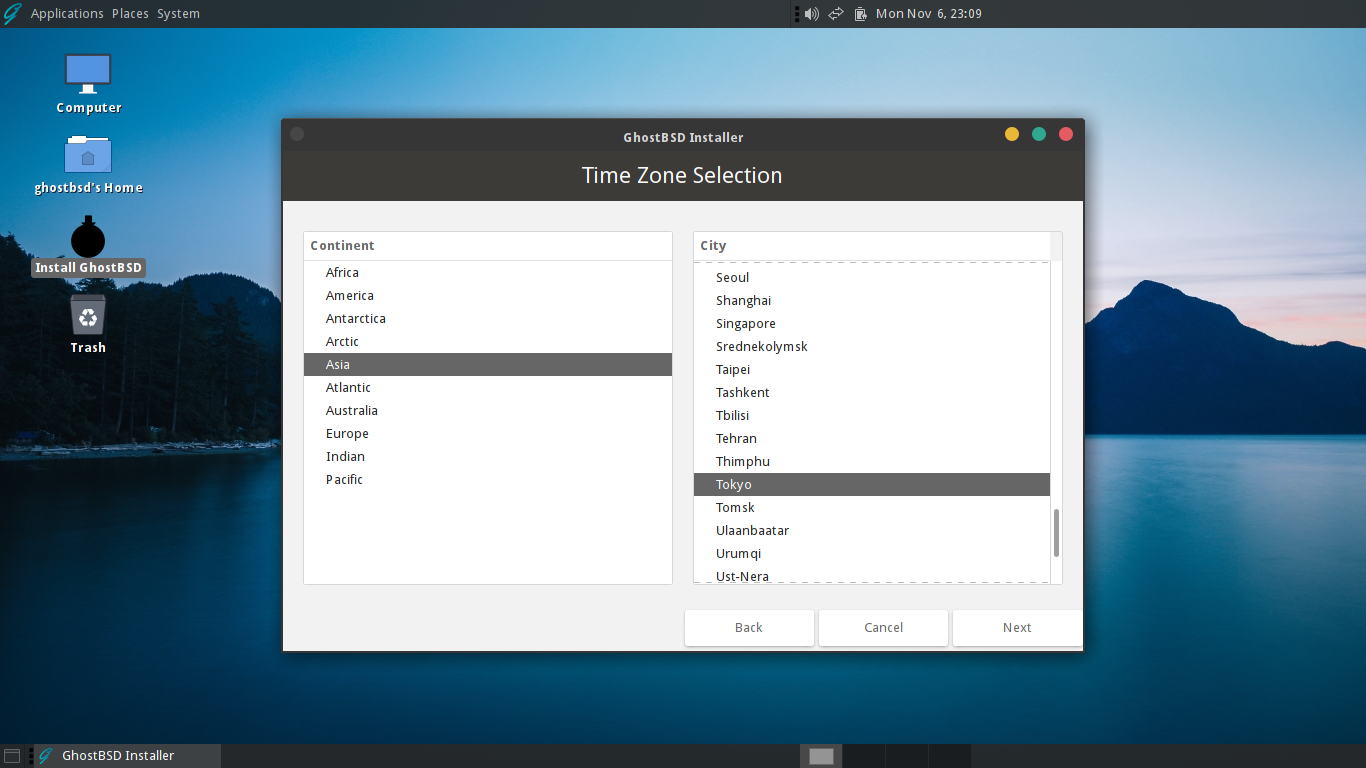Choose Seoul in the City list
The width and height of the screenshot is (1366, 768).
[x=872, y=278]
